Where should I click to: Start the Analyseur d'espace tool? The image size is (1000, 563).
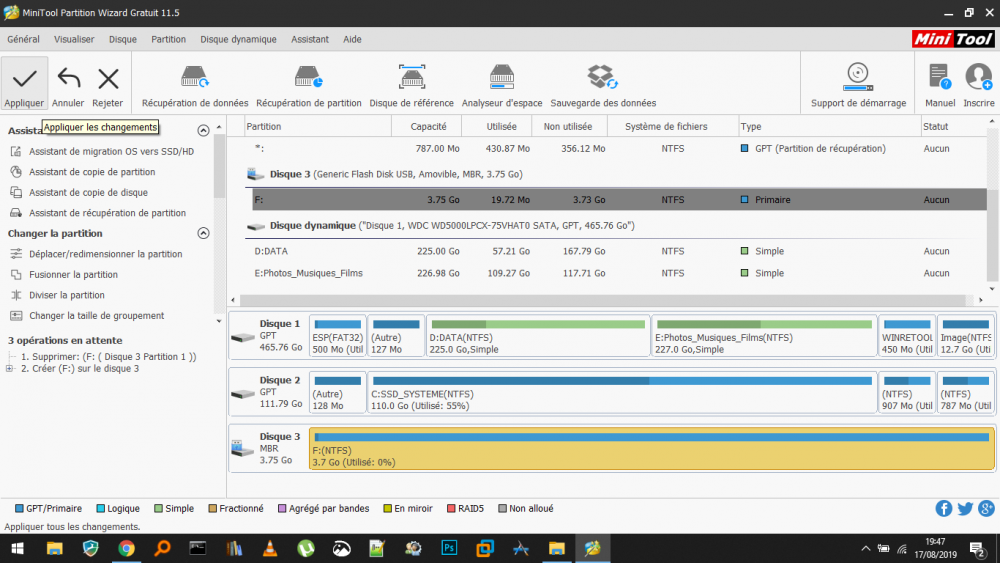click(x=502, y=78)
